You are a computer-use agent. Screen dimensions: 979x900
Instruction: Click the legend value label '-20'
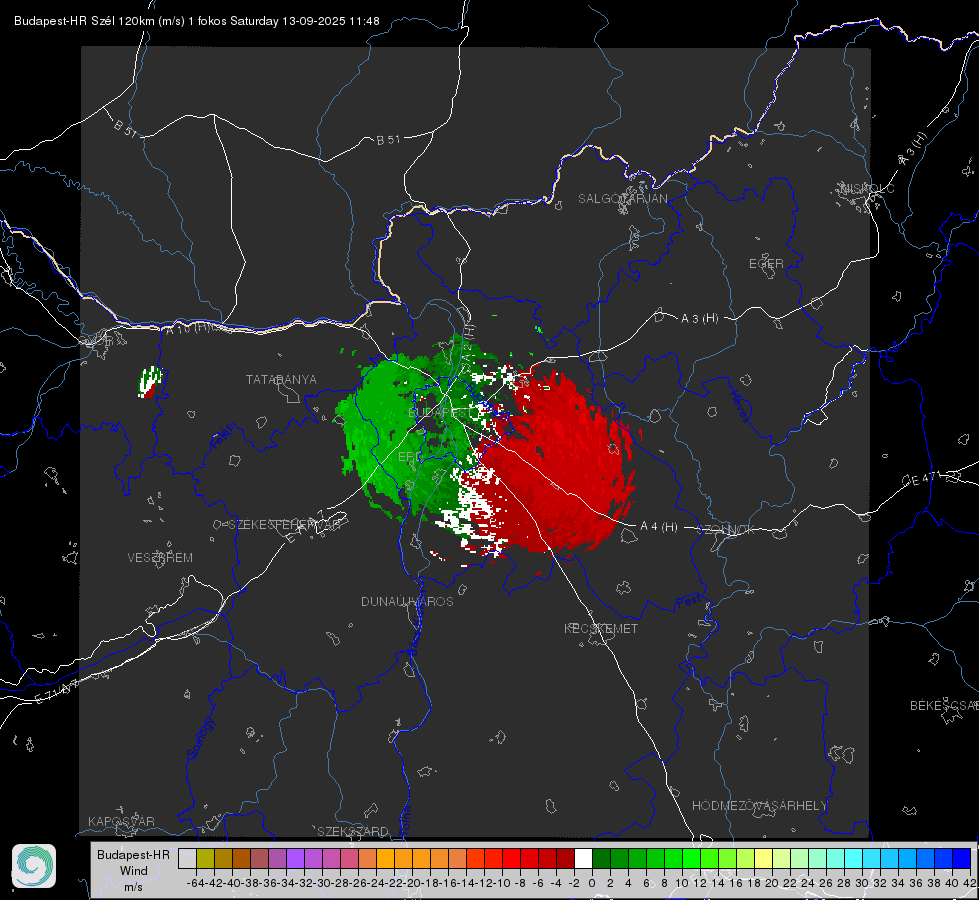coord(412,883)
